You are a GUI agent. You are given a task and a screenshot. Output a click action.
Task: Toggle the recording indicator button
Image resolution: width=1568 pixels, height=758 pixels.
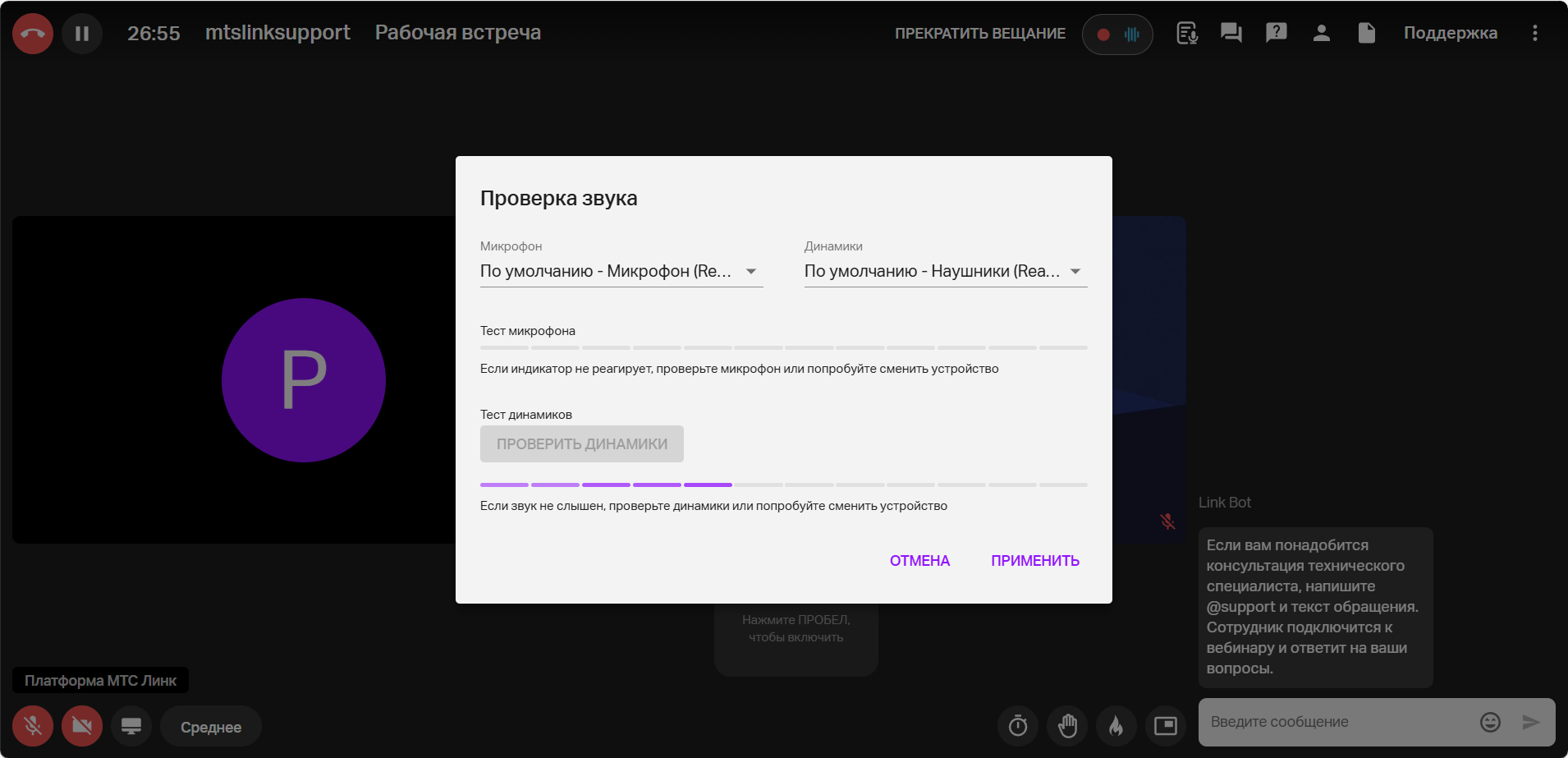tap(1116, 34)
